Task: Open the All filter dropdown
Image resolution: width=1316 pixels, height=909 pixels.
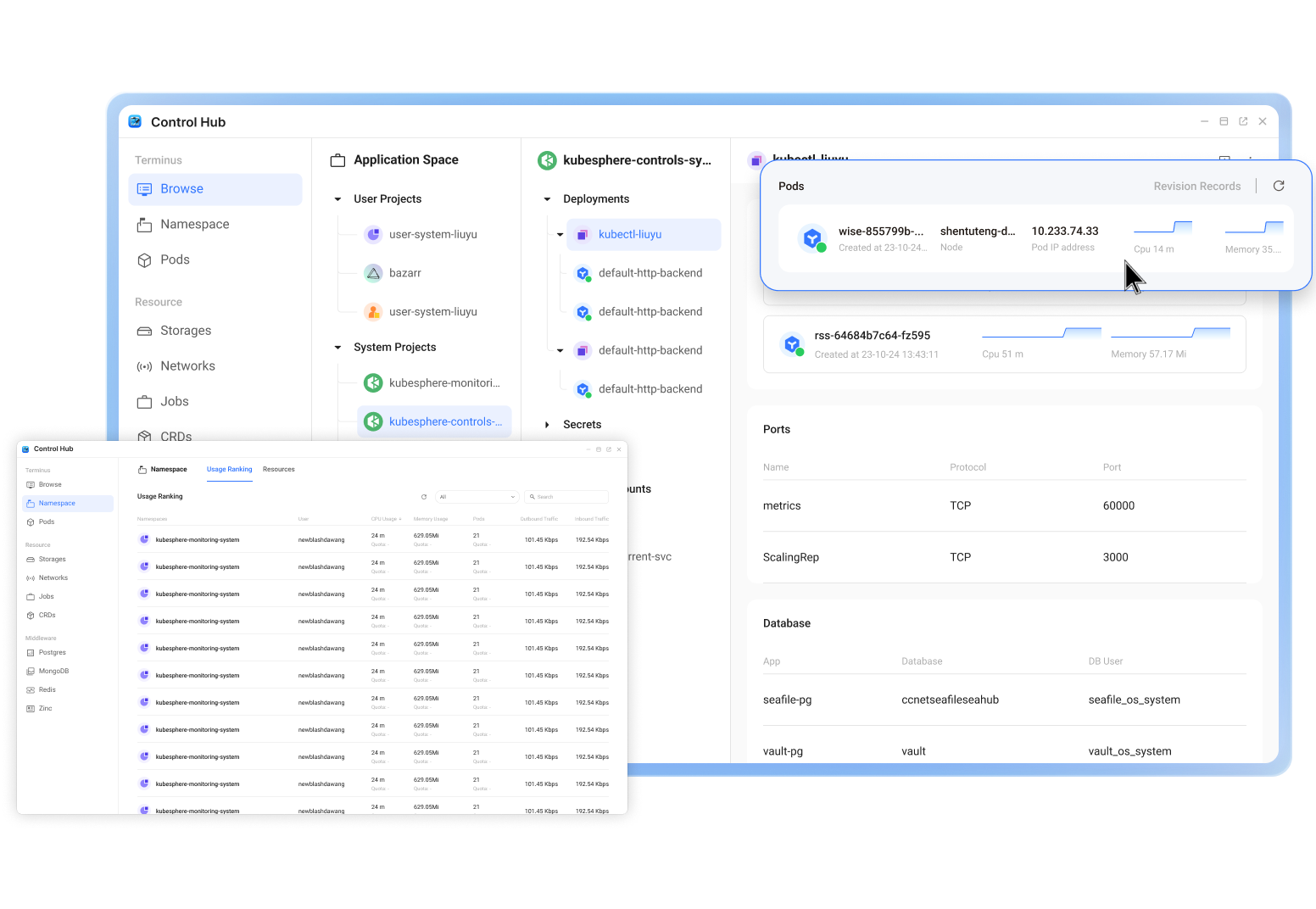Action: tap(477, 497)
